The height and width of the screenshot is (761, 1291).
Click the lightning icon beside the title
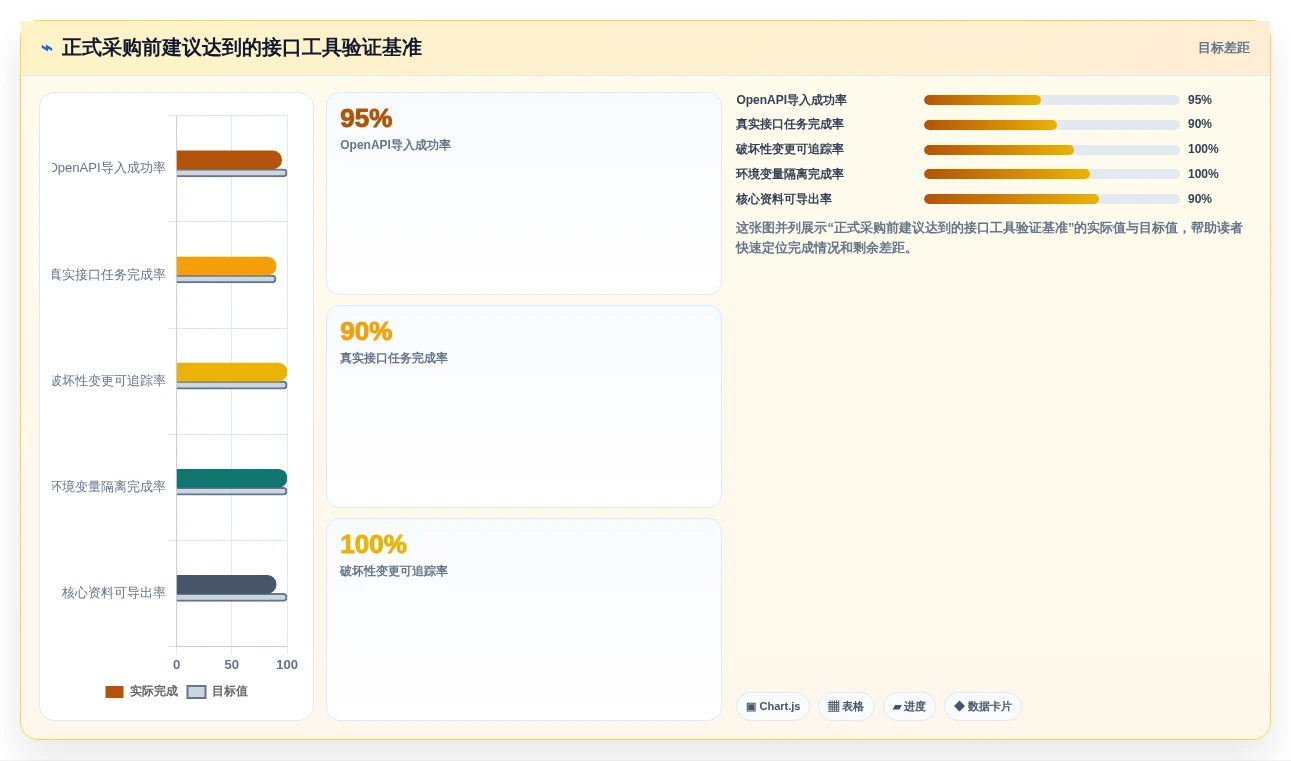[47, 48]
